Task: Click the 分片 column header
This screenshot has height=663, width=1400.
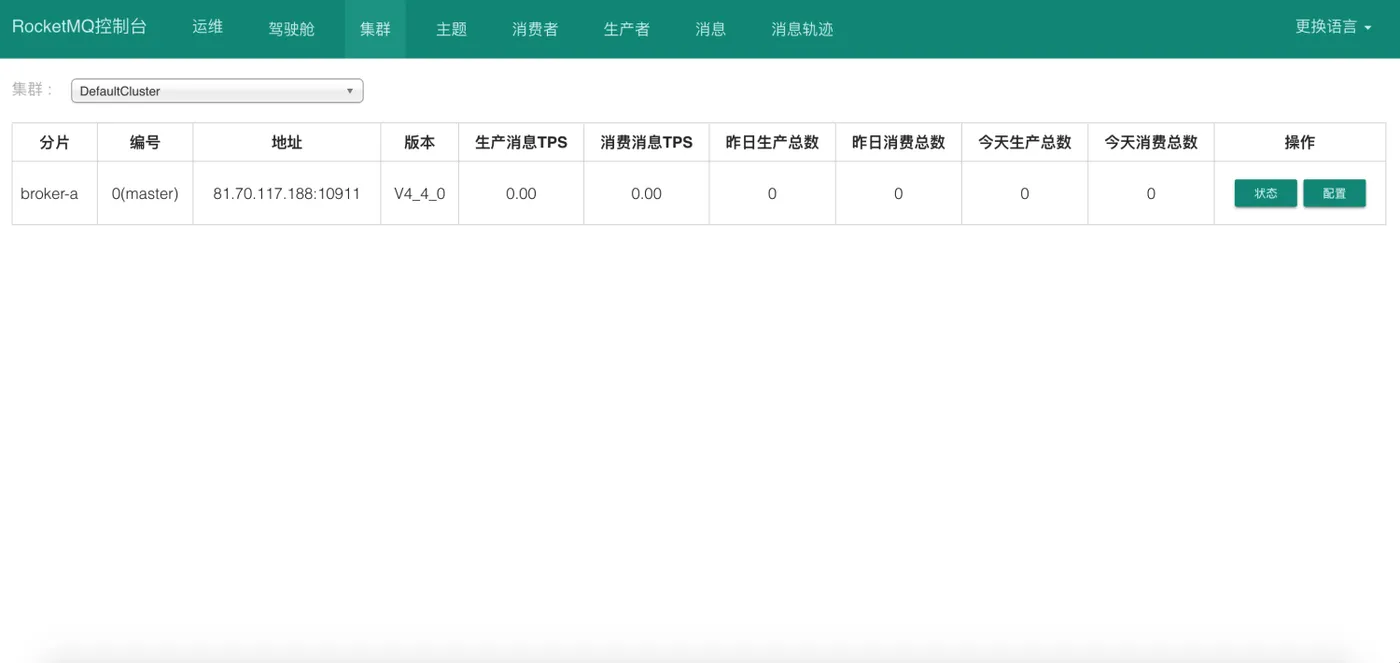Action: click(x=54, y=142)
